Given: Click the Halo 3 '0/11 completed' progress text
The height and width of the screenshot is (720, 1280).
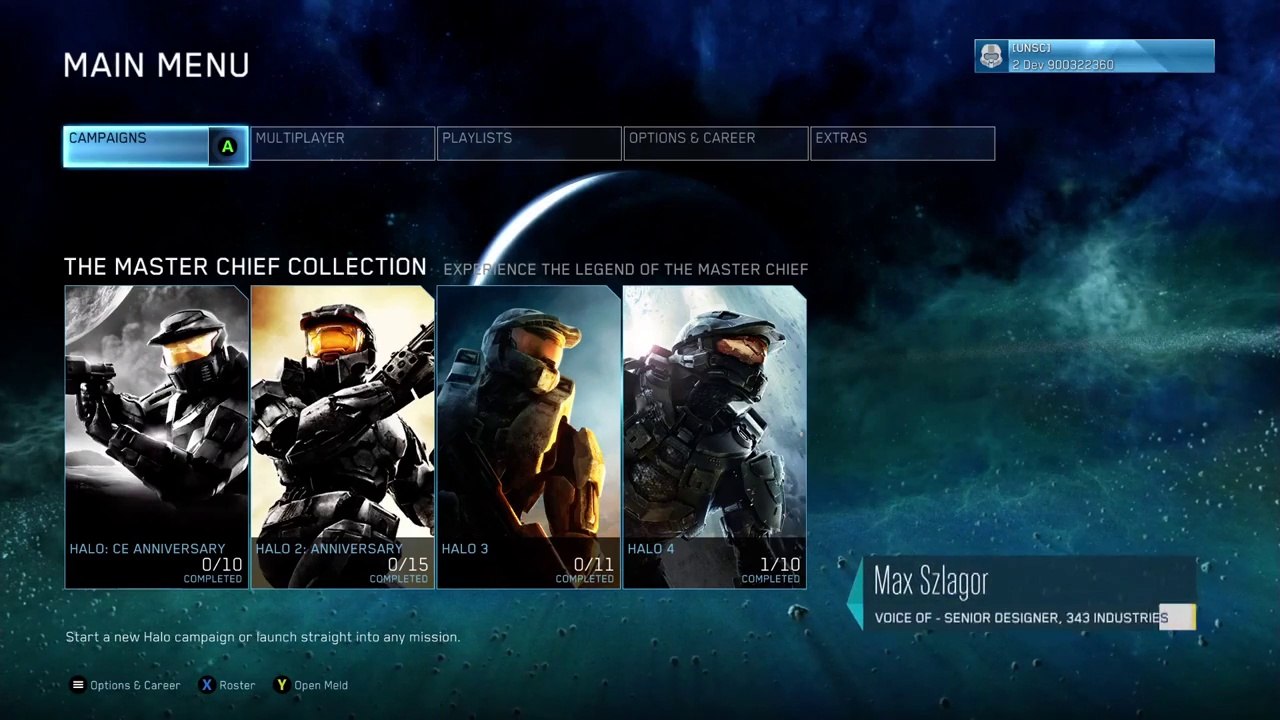Looking at the screenshot, I should [583, 570].
